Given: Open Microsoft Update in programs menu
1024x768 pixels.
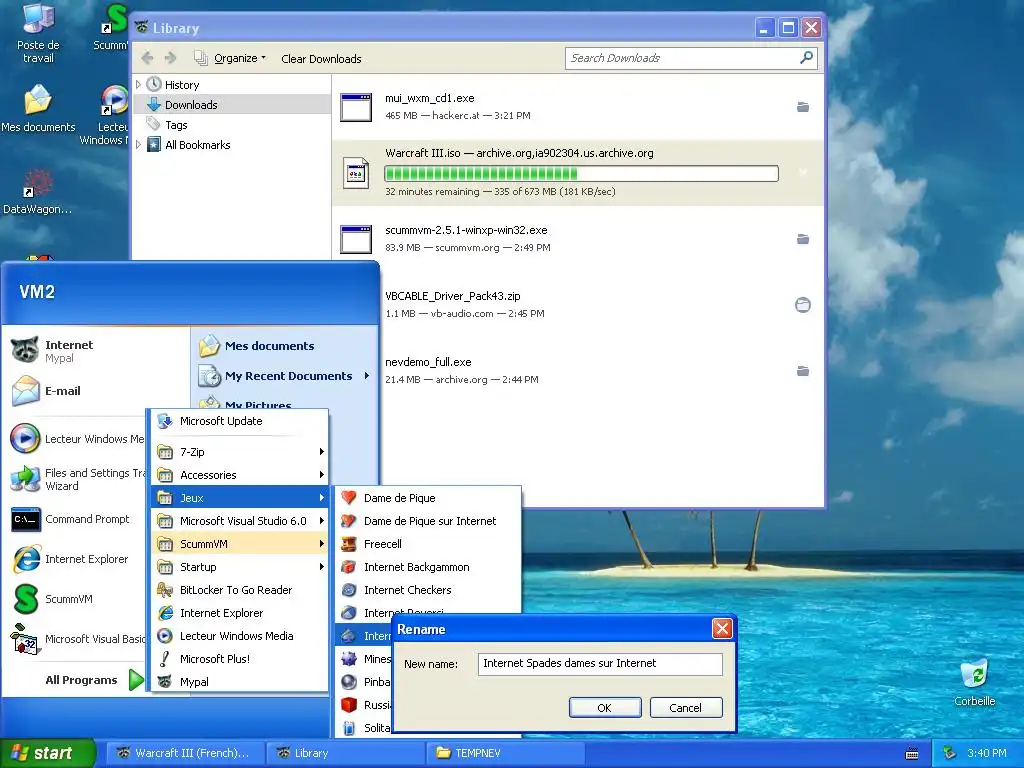Looking at the screenshot, I should (x=239, y=421).
